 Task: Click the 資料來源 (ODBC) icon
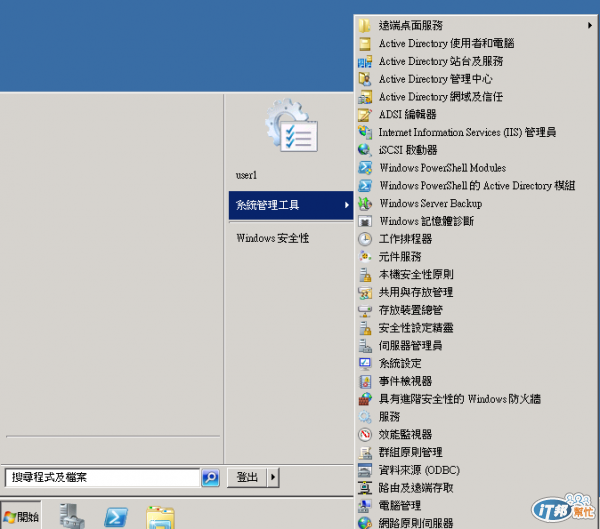pyautogui.click(x=365, y=470)
